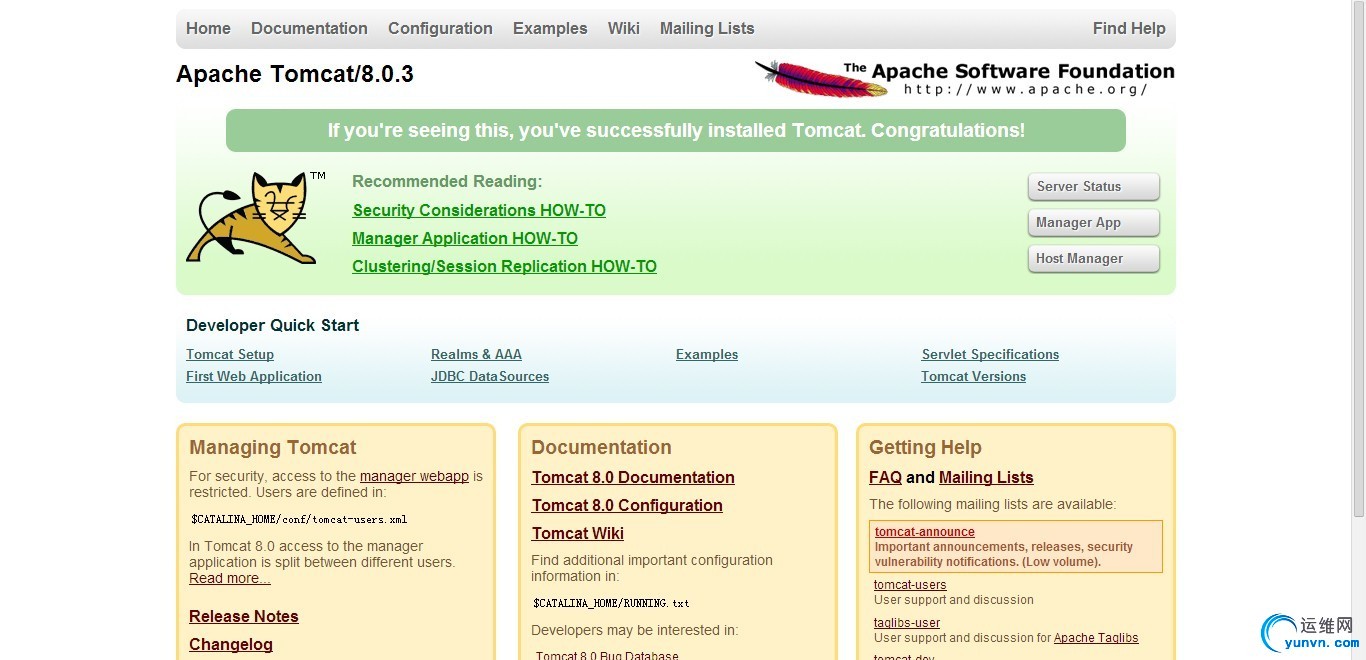Click Find Help in the nav bar
The height and width of the screenshot is (660, 1366).
click(x=1129, y=28)
